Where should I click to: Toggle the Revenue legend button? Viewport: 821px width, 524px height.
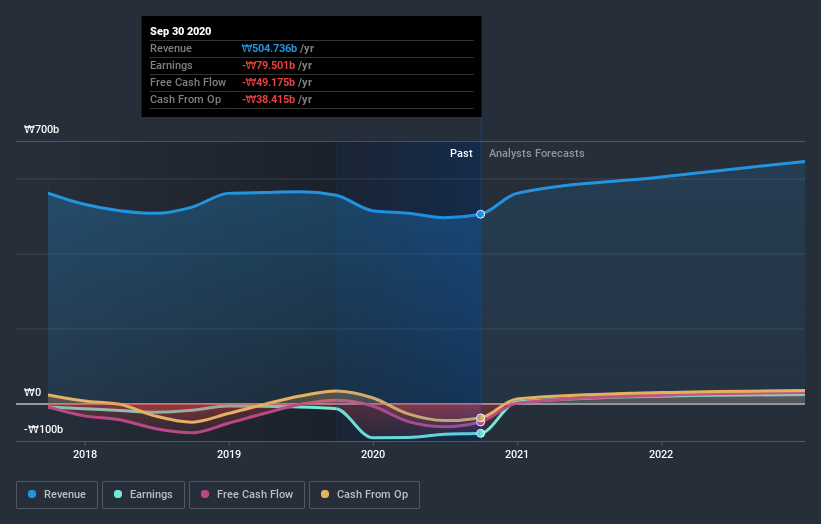coord(57,495)
